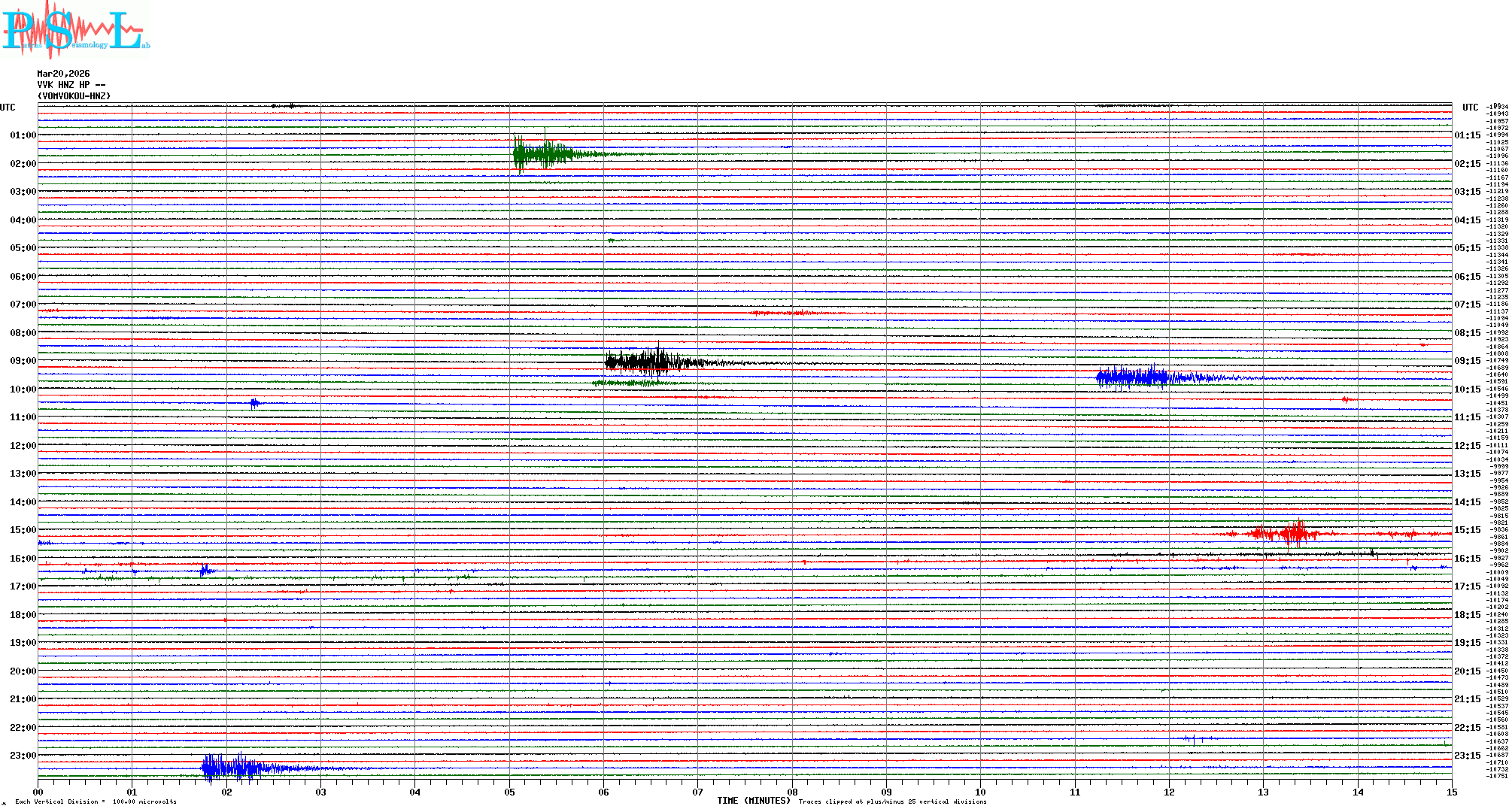Click the 01:00 left time label

pos(23,135)
